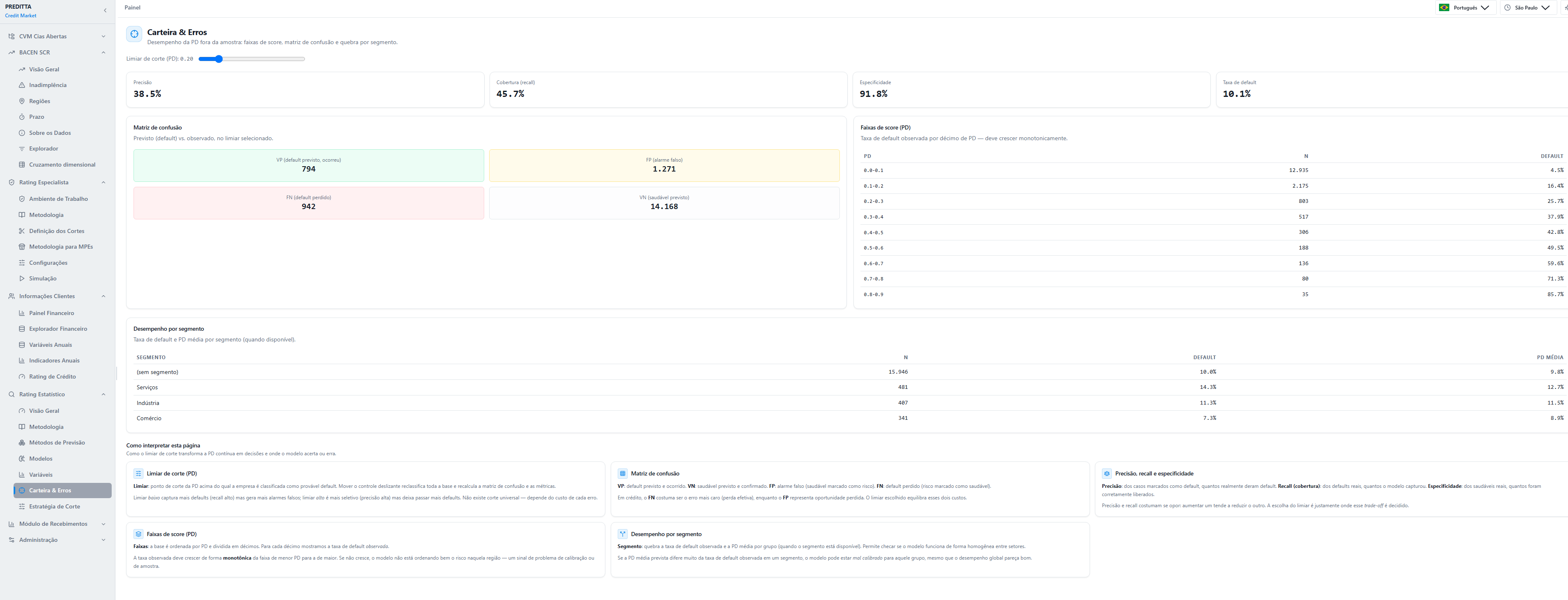Select Cruzamento dimensional menu item
The height and width of the screenshot is (600, 1568).
pos(62,165)
